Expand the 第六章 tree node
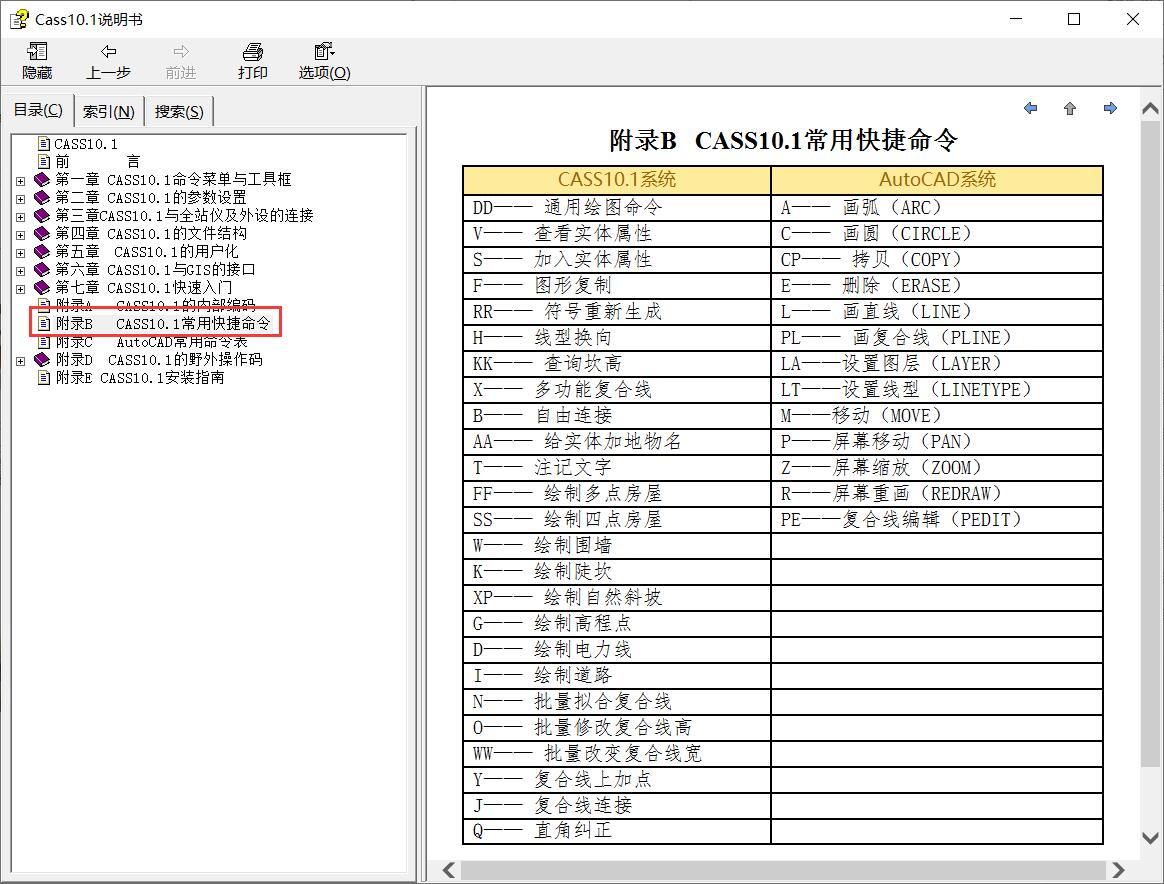The image size is (1164, 884). pos(21,270)
